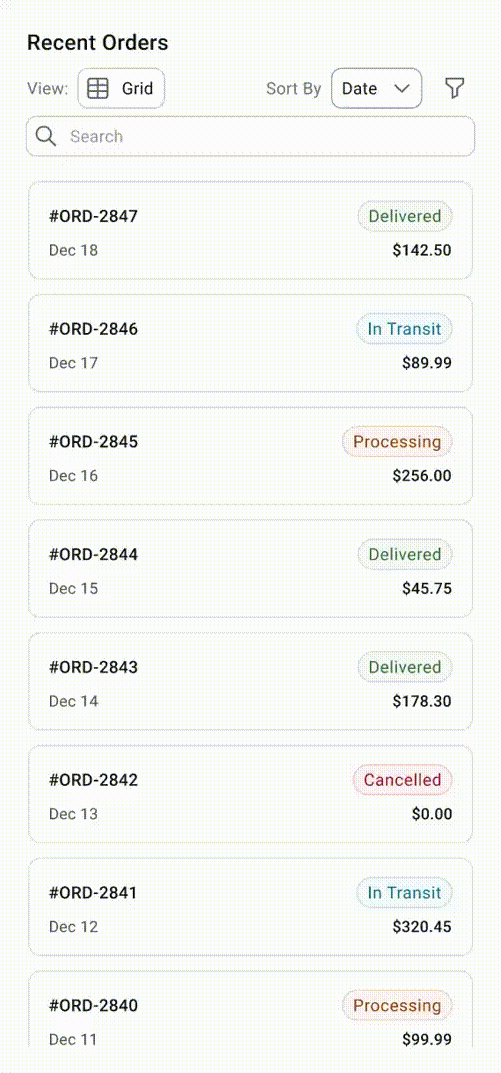Click the Delivered badge on #ORD-2843

pos(405,667)
